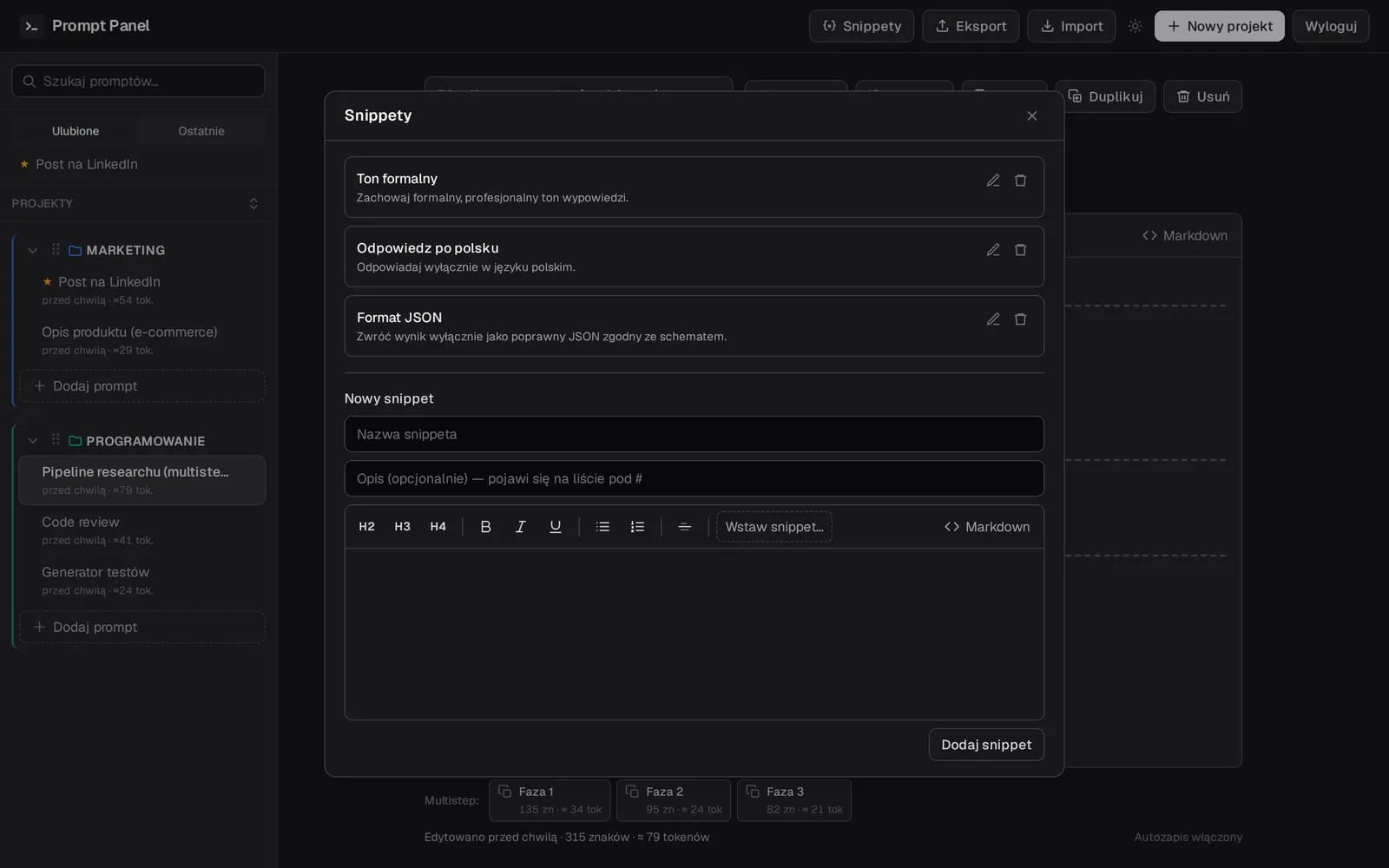Click the PROGRAMOWANIE folder icon
The height and width of the screenshot is (868, 1389).
coord(75,442)
